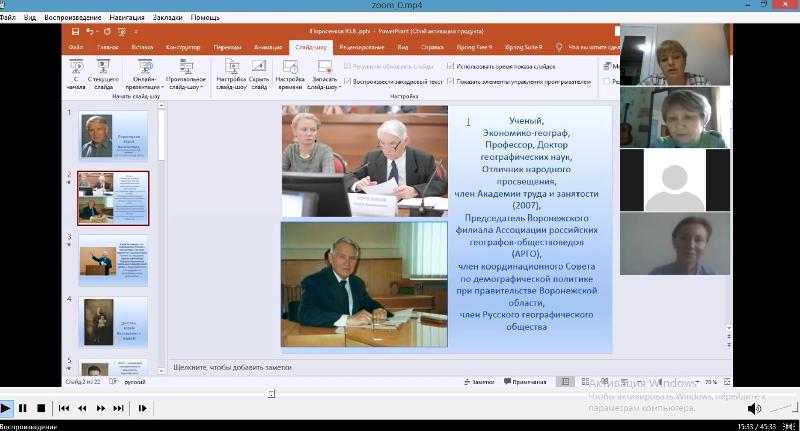The image size is (800, 431).
Task: Click the Play button in media player
Action: (x=6, y=408)
